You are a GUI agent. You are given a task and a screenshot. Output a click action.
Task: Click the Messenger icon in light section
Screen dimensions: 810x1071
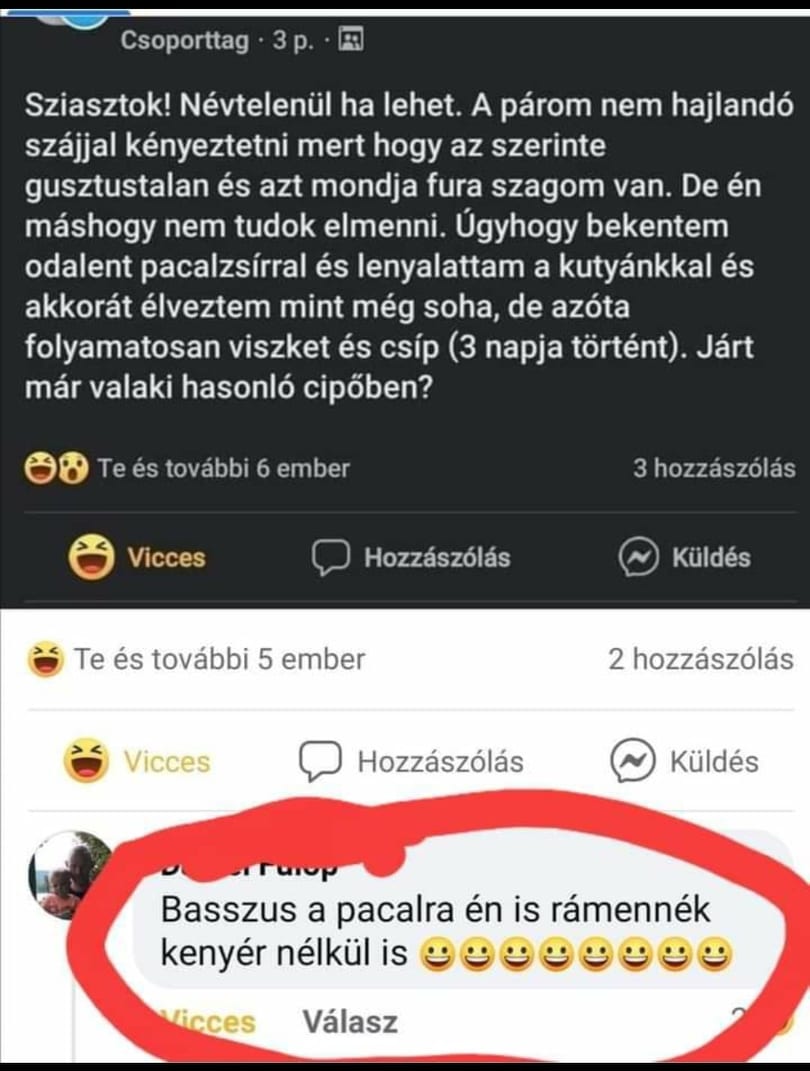click(633, 762)
